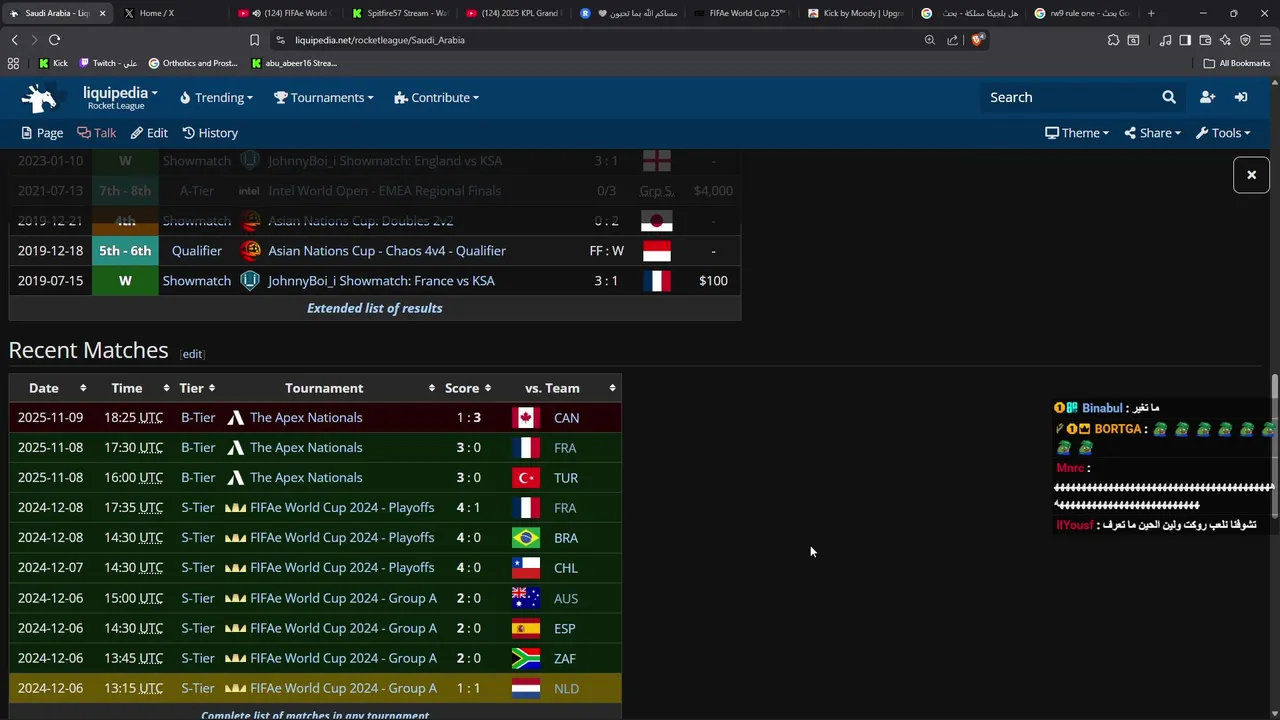The width and height of the screenshot is (1280, 720).
Task: Open the Extended list of results link
Action: [x=375, y=308]
